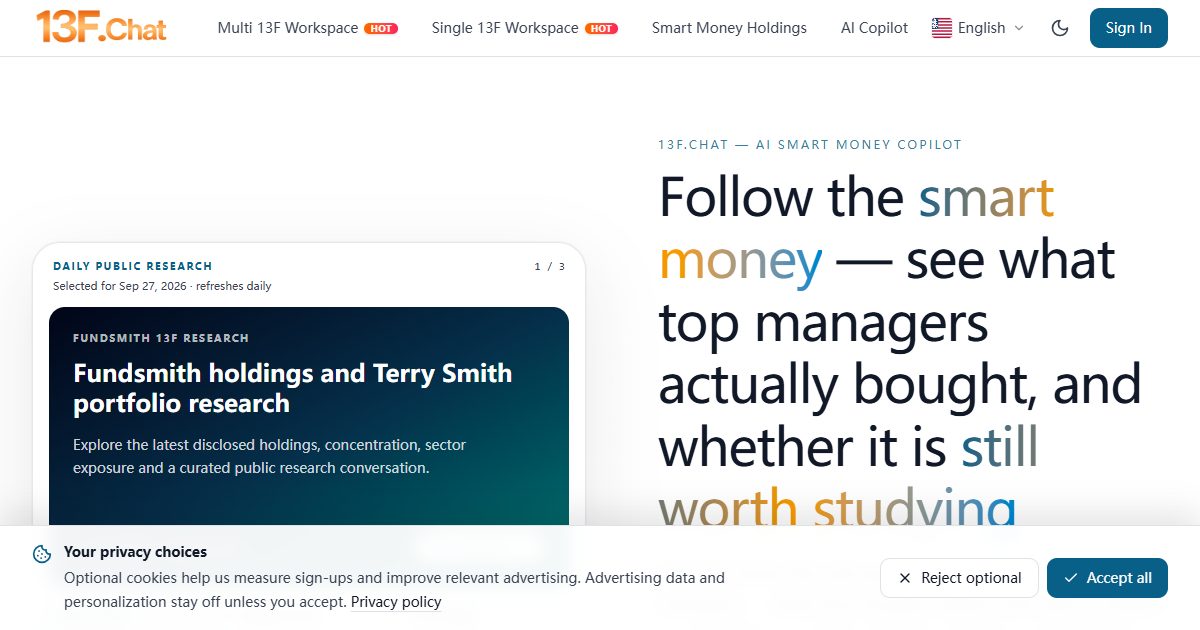Click the Fundsmith card description text
Screen dimensions: 1200x630
[x=270, y=456]
